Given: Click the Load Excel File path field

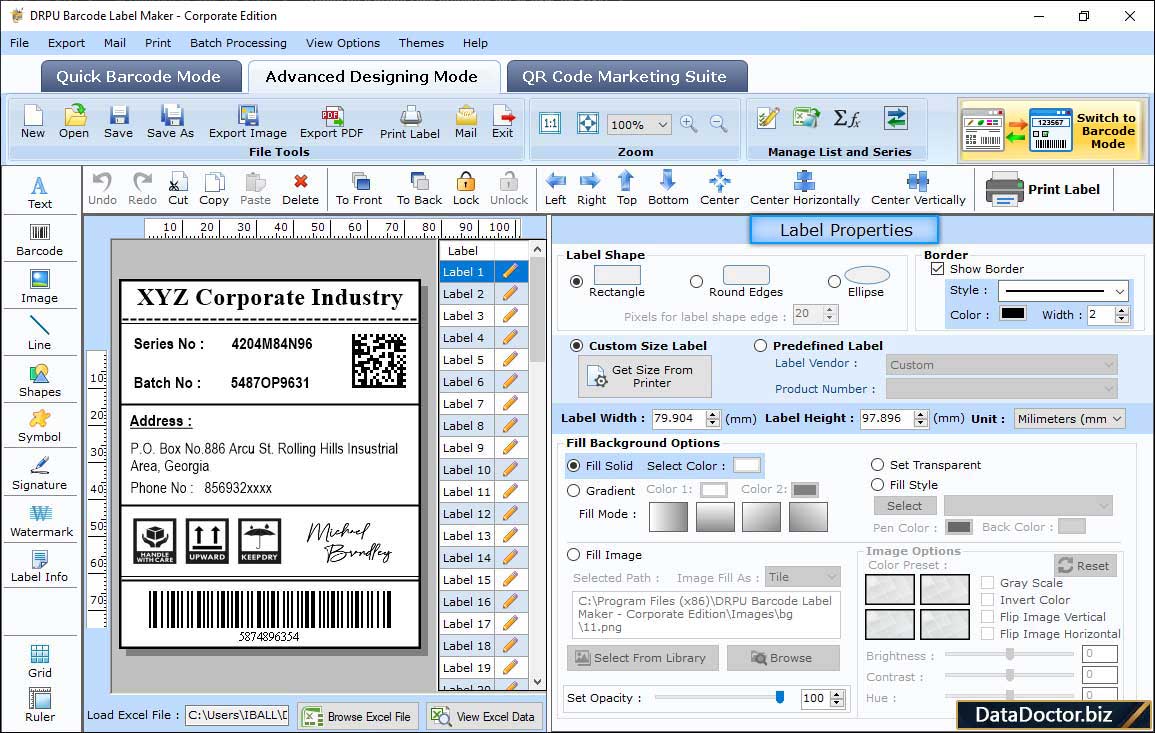Looking at the screenshot, I should pyautogui.click(x=237, y=715).
